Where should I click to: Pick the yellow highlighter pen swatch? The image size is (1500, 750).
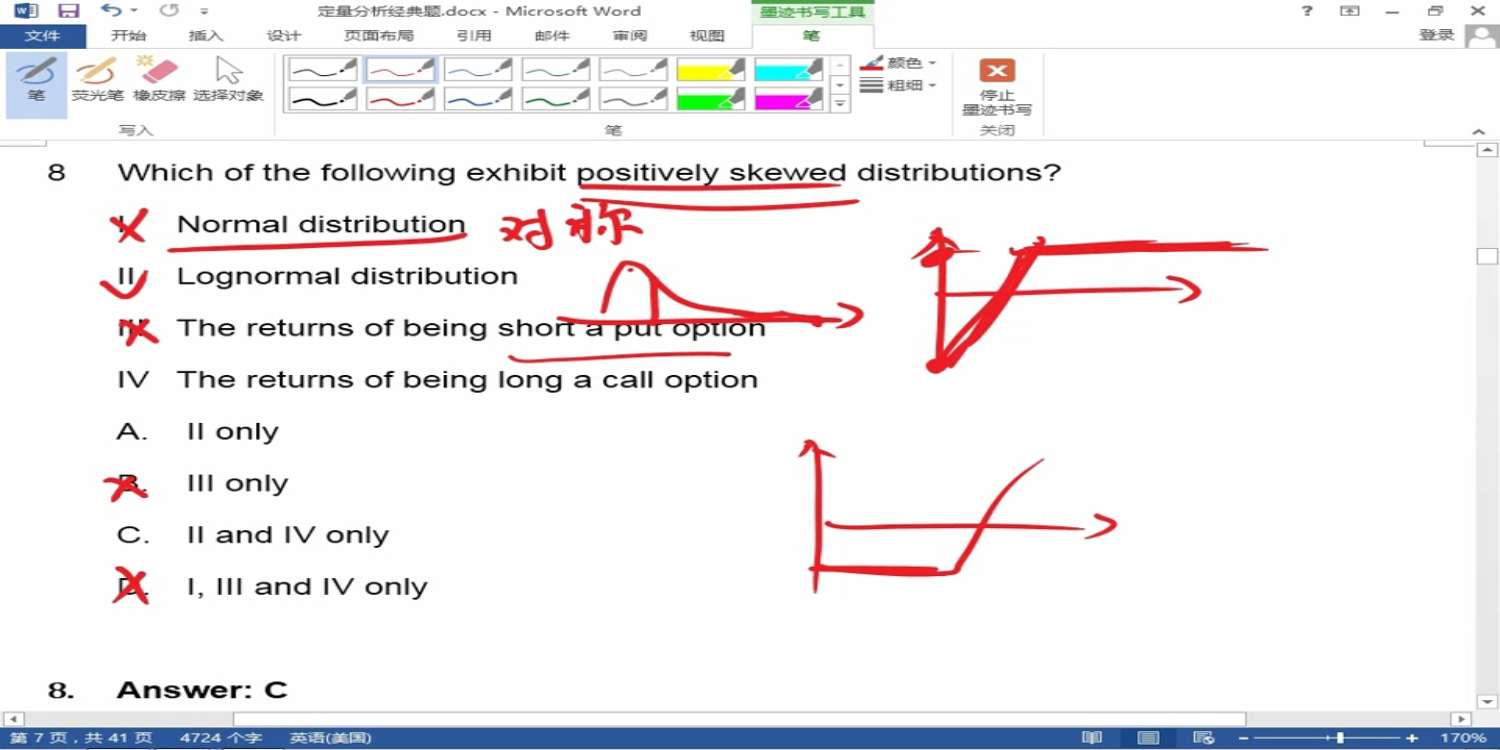click(x=710, y=69)
